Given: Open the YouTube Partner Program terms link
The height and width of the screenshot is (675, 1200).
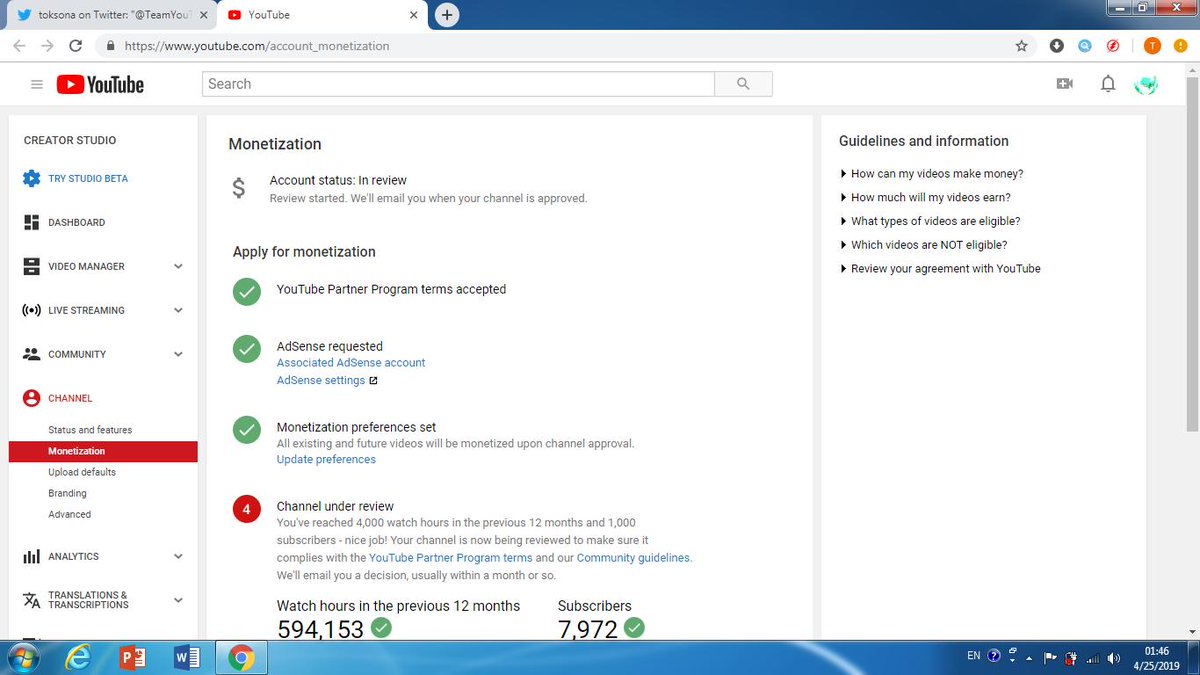Looking at the screenshot, I should (x=451, y=558).
